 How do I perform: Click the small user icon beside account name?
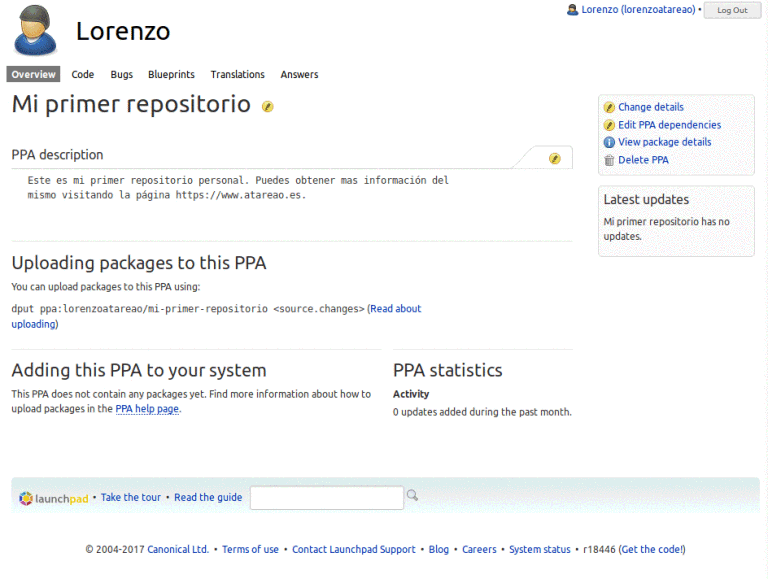click(572, 10)
